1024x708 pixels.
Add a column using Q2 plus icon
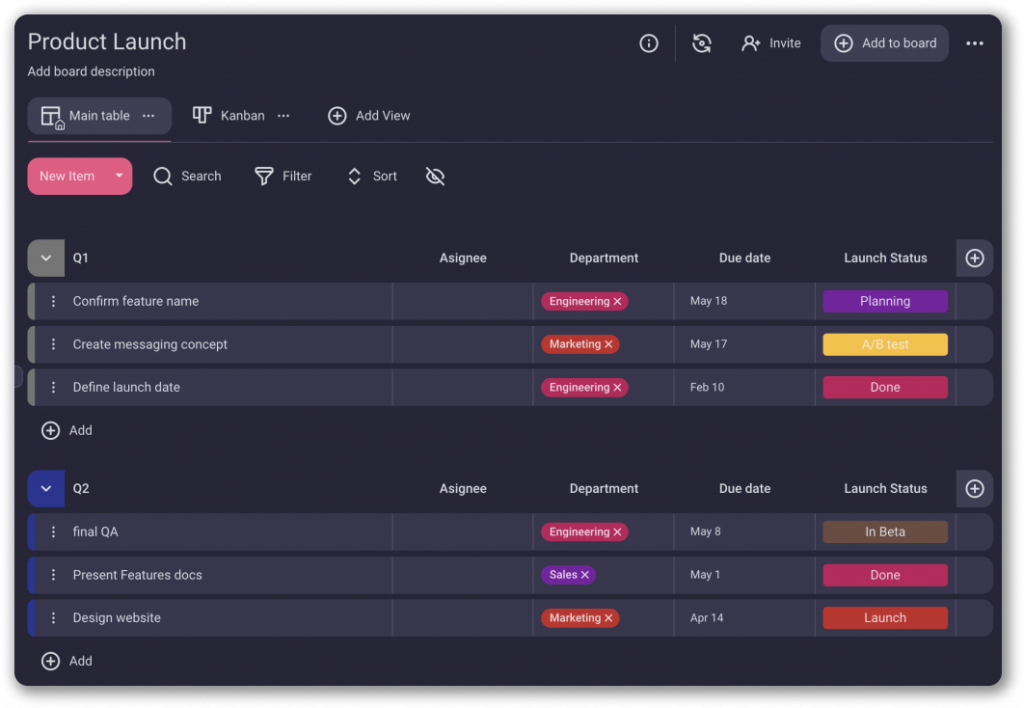974,489
